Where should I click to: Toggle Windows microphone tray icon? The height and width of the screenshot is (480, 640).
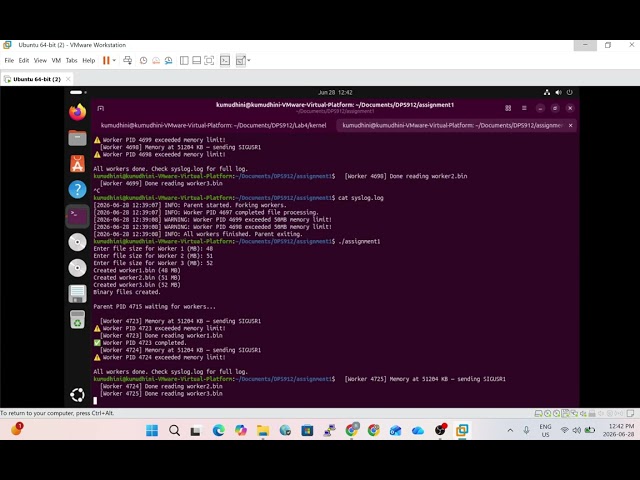[527, 430]
